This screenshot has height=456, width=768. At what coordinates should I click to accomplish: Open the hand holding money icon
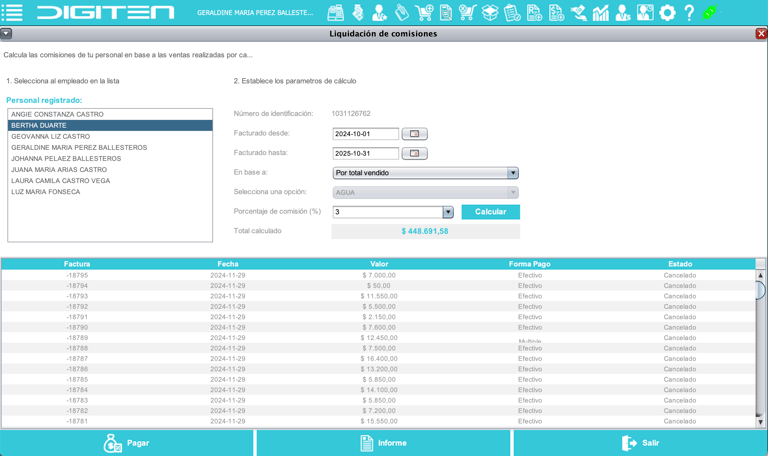click(x=578, y=13)
